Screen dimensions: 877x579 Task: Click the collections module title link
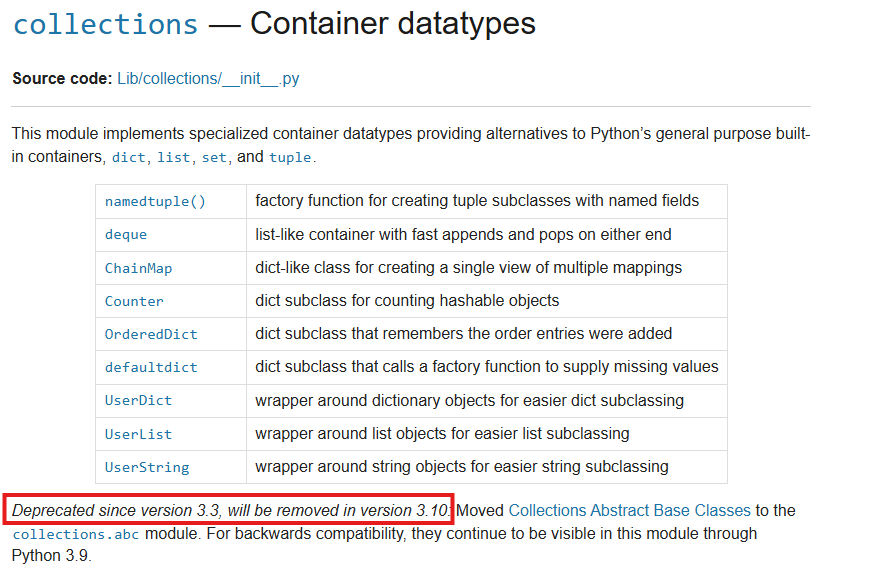[105, 24]
